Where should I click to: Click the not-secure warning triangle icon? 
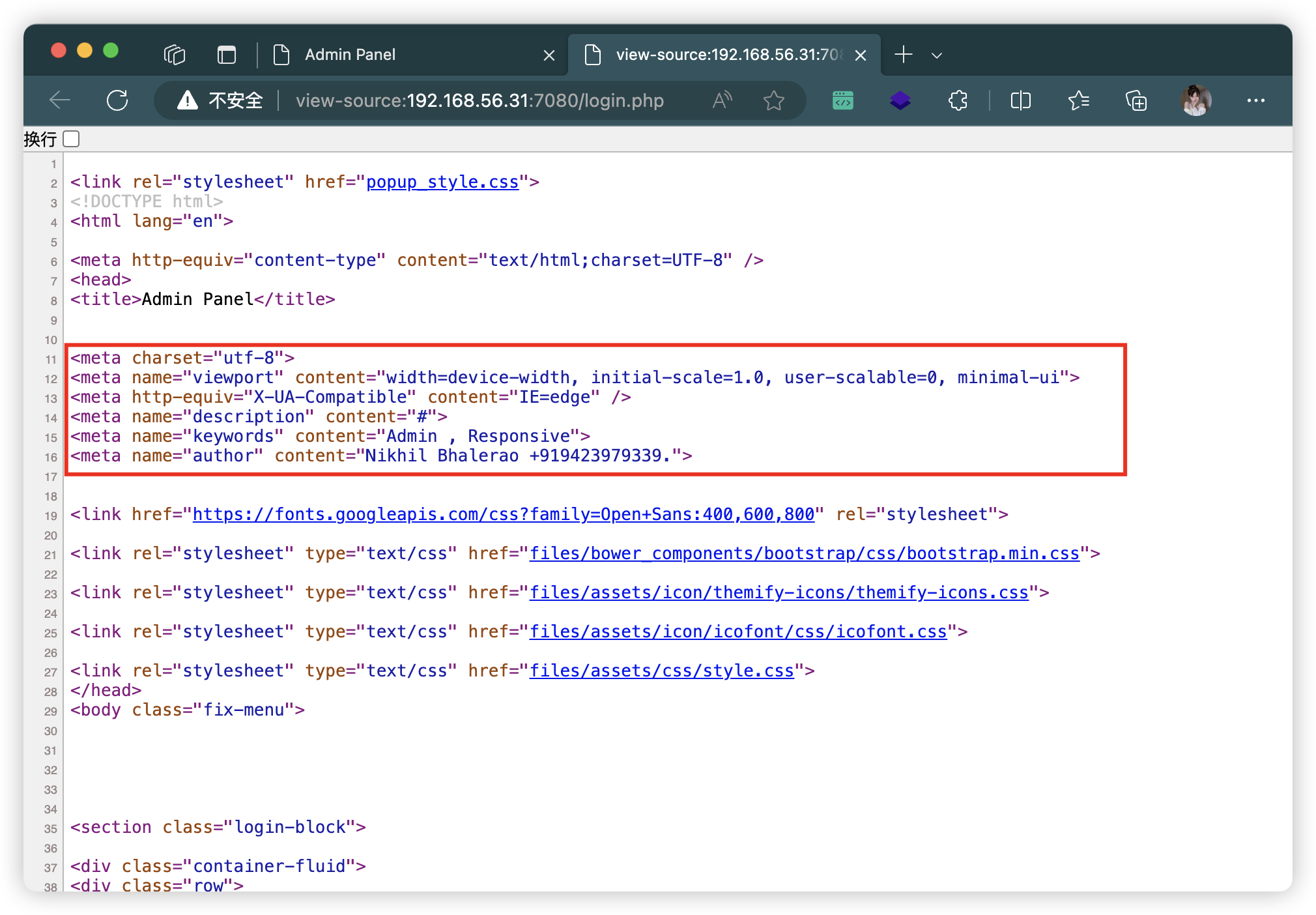[188, 100]
